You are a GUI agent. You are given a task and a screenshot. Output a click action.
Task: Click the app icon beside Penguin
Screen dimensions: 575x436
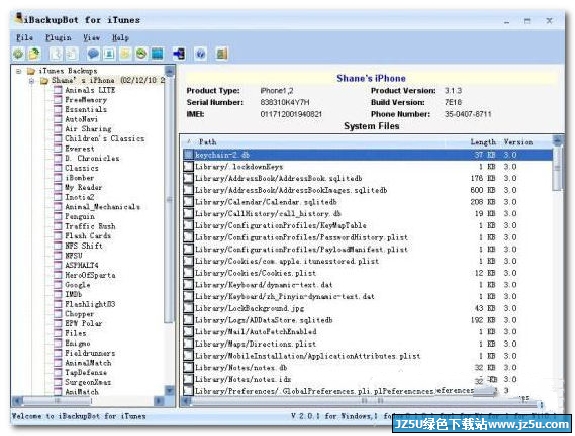coord(58,216)
